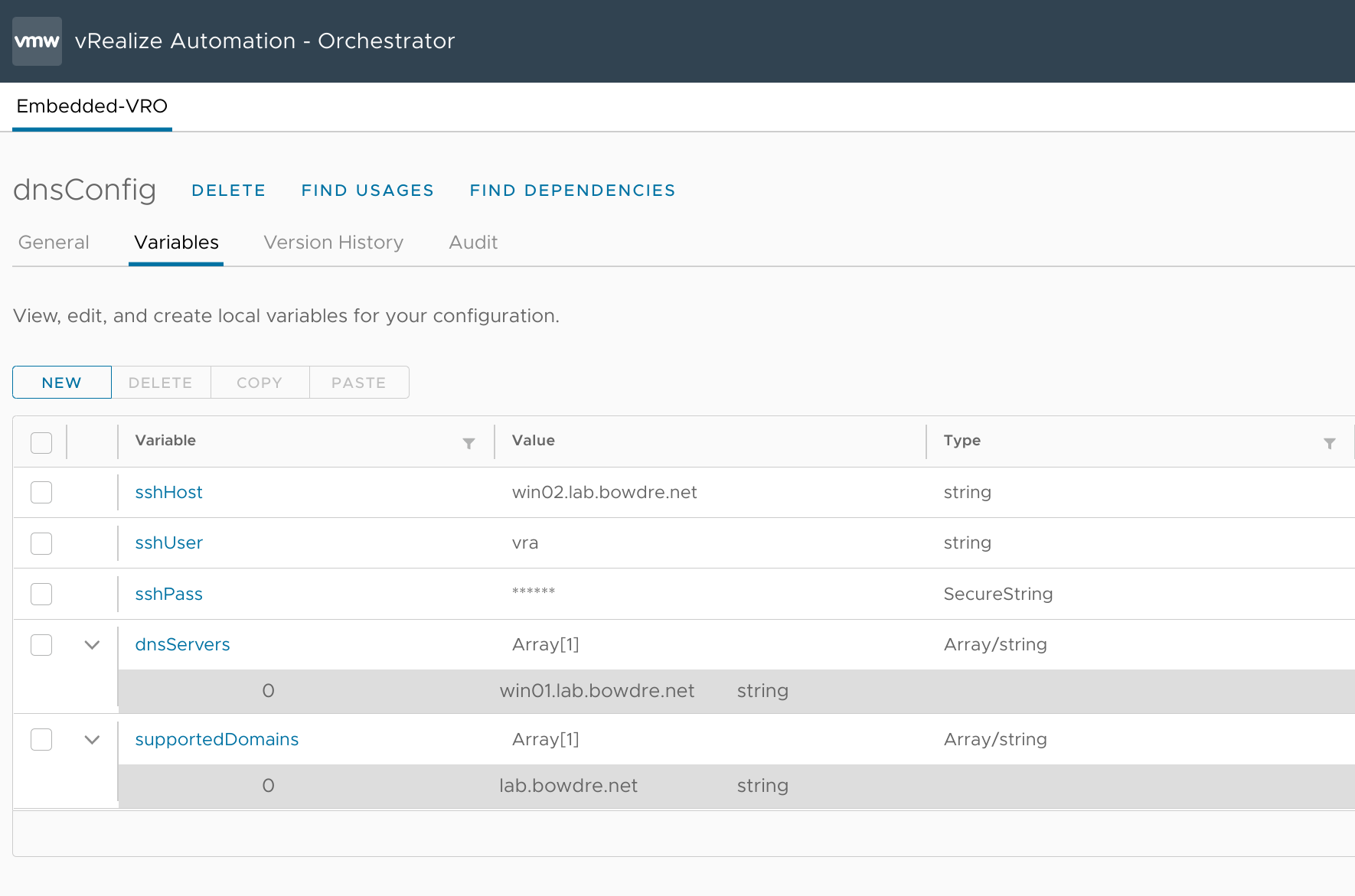Open the supportedDomains variable link

point(217,739)
